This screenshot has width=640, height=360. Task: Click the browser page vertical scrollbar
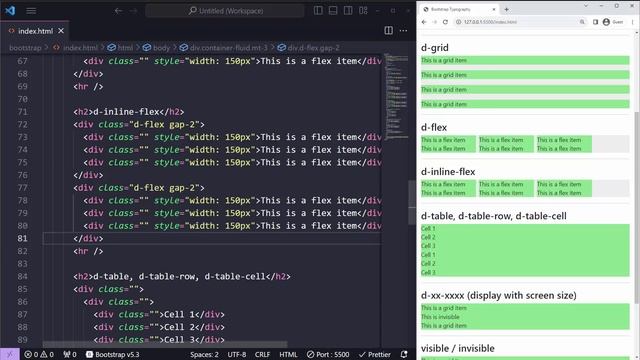[637, 206]
